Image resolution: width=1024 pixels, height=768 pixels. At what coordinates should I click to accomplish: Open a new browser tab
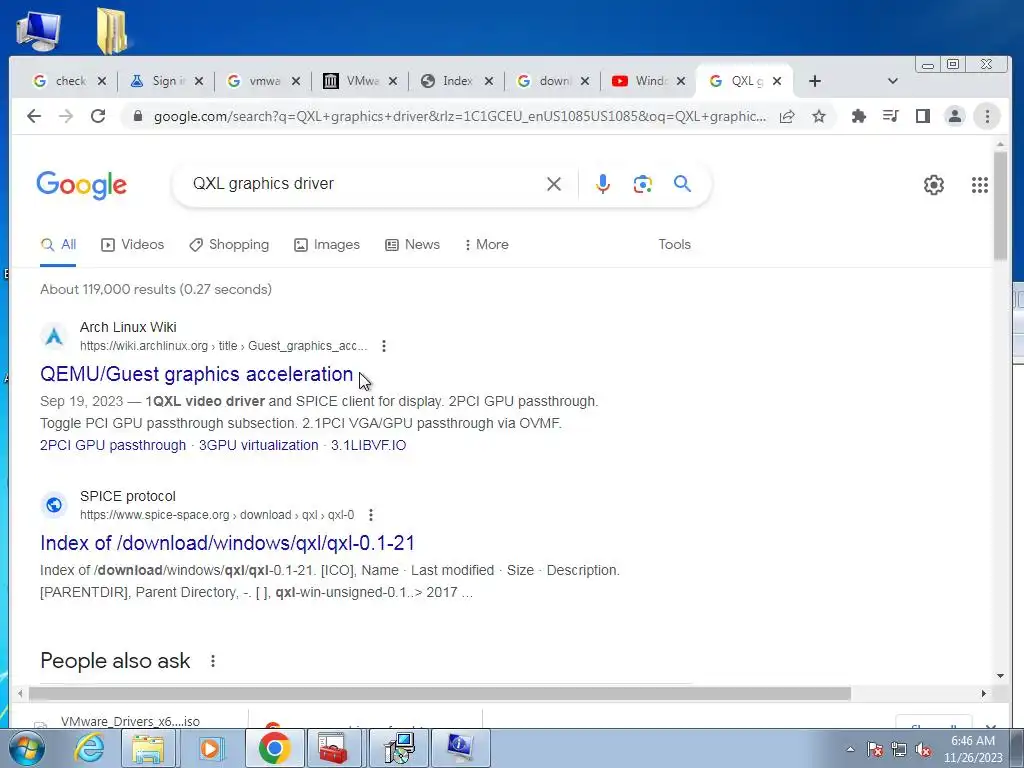[814, 81]
